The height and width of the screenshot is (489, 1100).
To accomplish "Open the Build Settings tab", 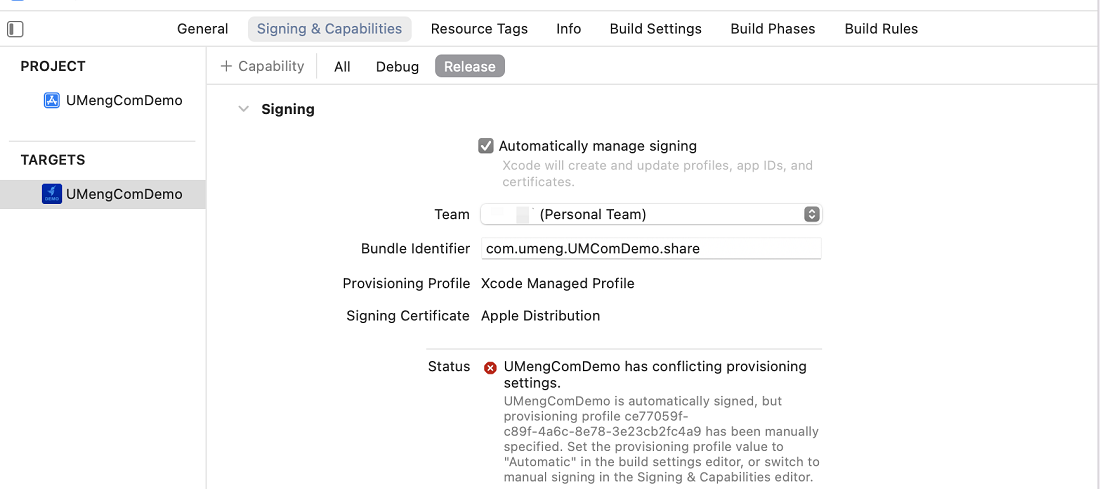I will pos(656,29).
